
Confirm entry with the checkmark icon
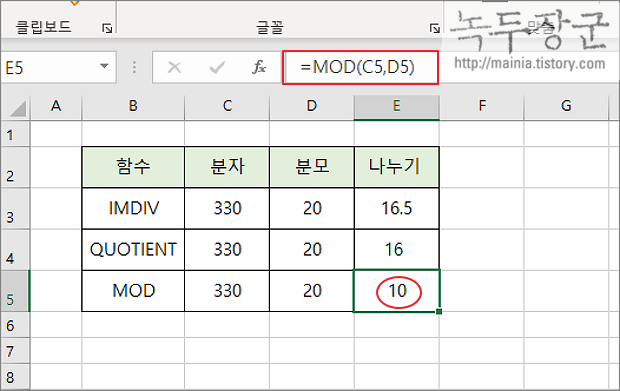[217, 68]
